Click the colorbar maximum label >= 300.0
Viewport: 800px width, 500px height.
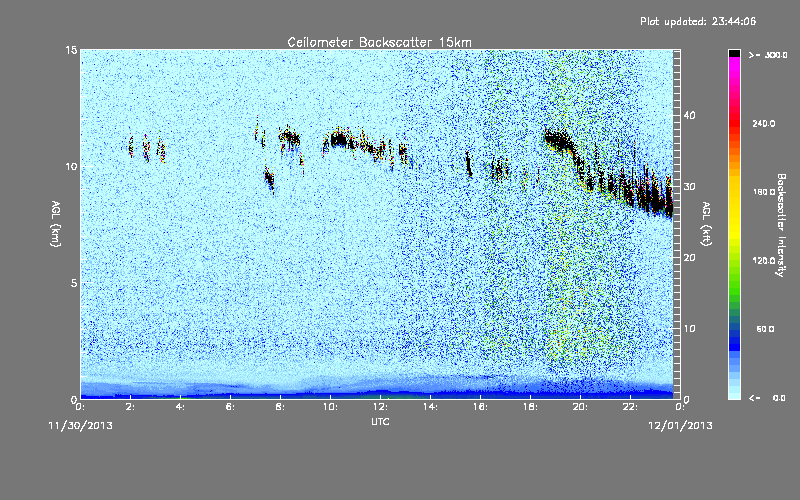pos(768,55)
